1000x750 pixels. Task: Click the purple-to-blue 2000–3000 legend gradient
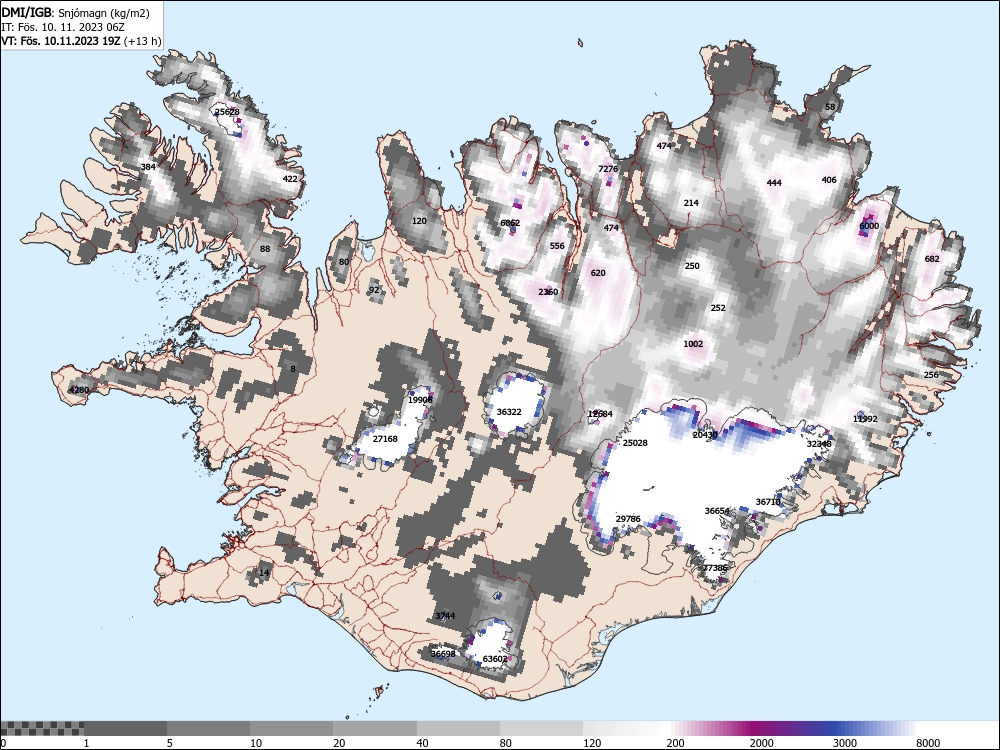pyautogui.click(x=791, y=728)
